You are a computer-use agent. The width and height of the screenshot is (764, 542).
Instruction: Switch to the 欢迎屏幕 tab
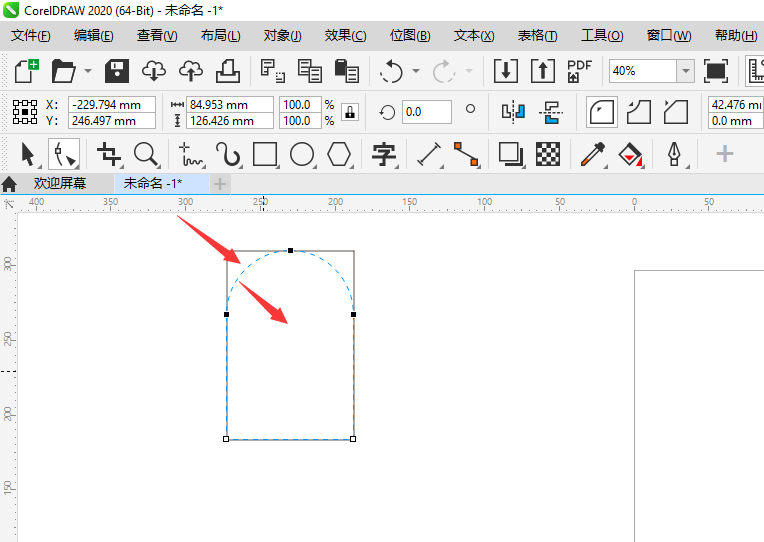60,183
